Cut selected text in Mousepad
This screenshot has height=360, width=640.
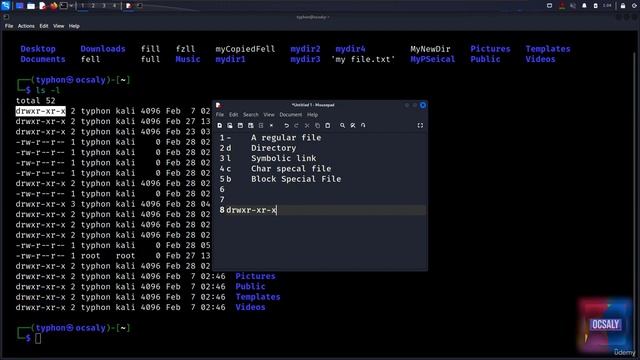[x=307, y=125]
